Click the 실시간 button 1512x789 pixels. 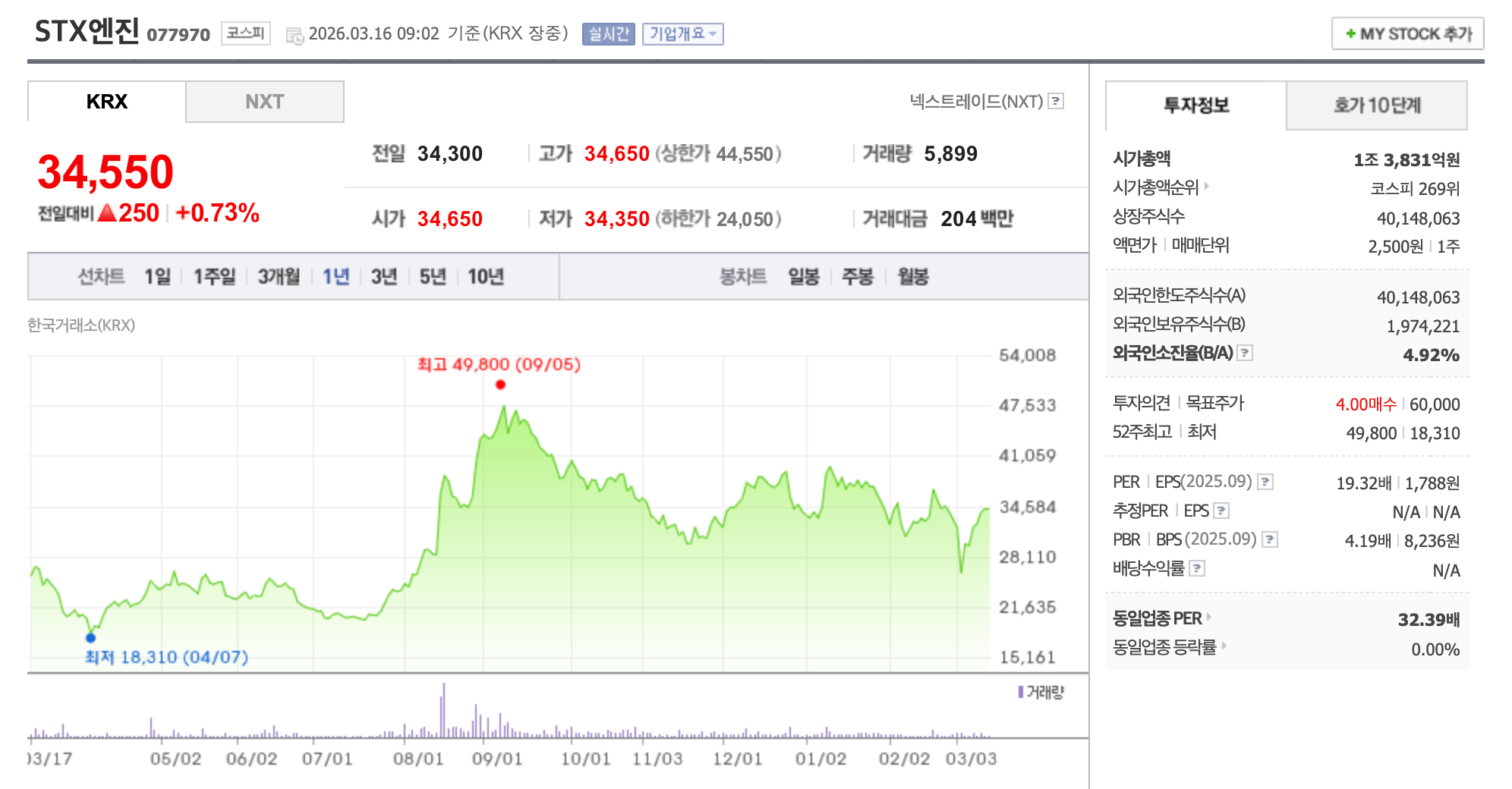point(609,34)
